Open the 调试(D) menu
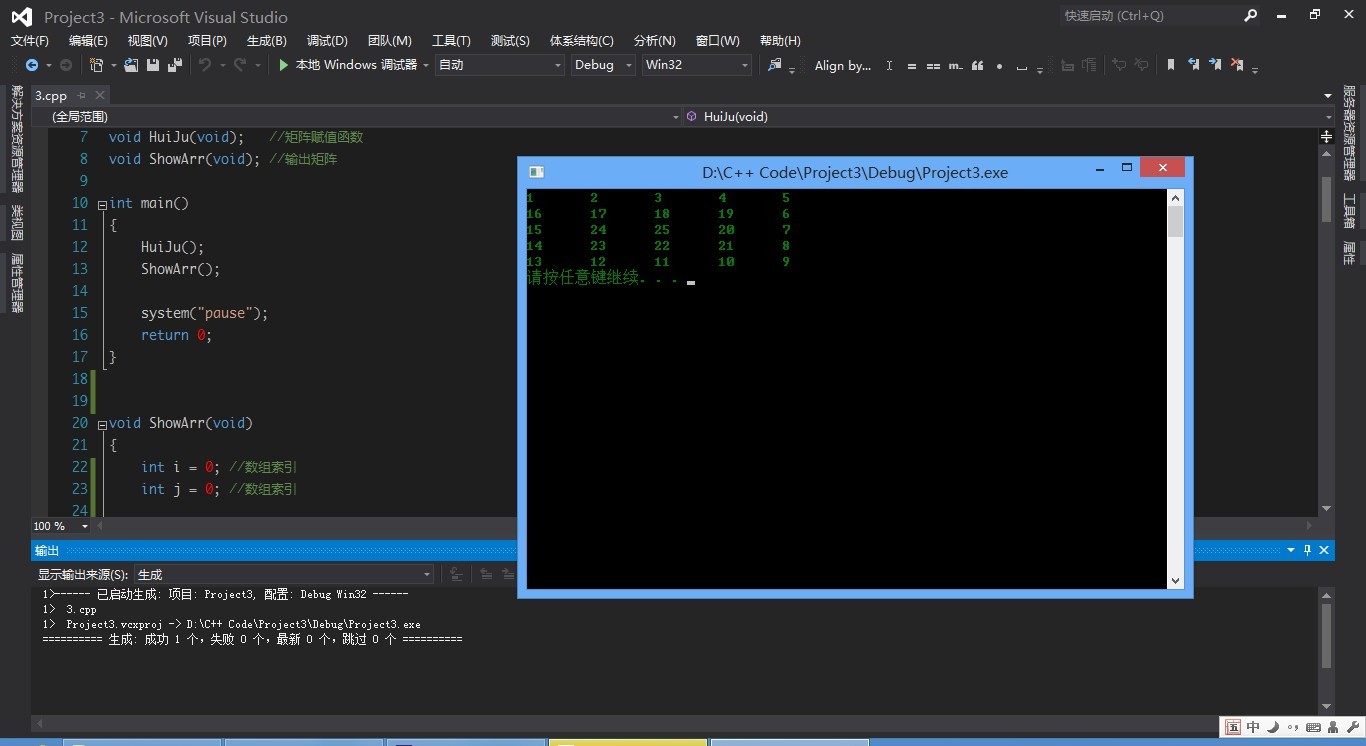Screen dimensions: 1366x746 tap(327, 41)
